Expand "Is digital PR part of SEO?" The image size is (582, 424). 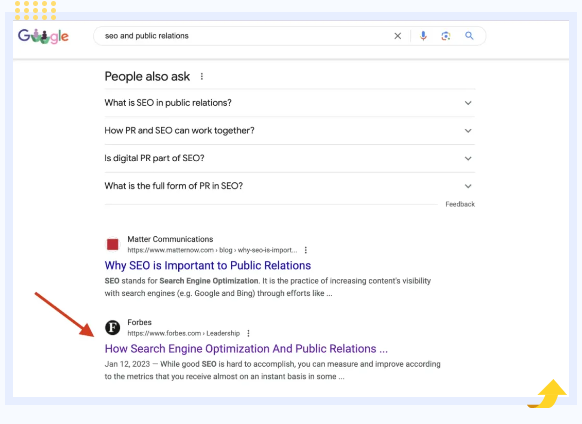[x=290, y=159]
